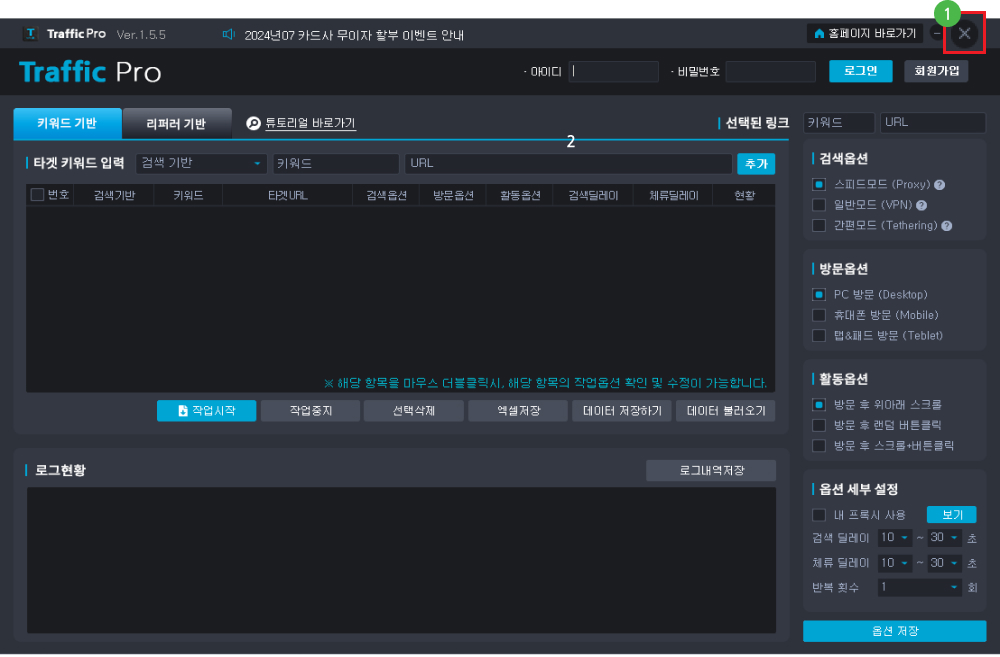Enable 내 프록시 사용 checkbox
The image size is (1000, 657).
click(x=819, y=515)
